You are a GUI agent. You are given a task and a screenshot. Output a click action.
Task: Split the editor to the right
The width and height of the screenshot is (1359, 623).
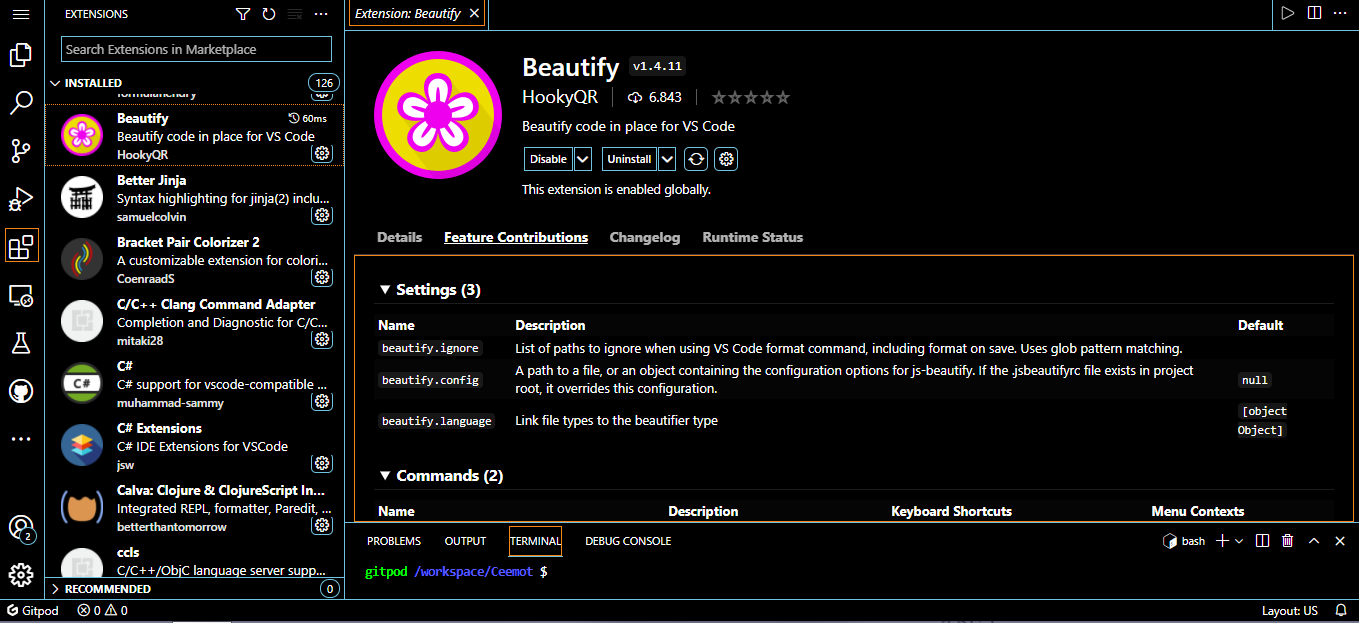coord(1314,13)
